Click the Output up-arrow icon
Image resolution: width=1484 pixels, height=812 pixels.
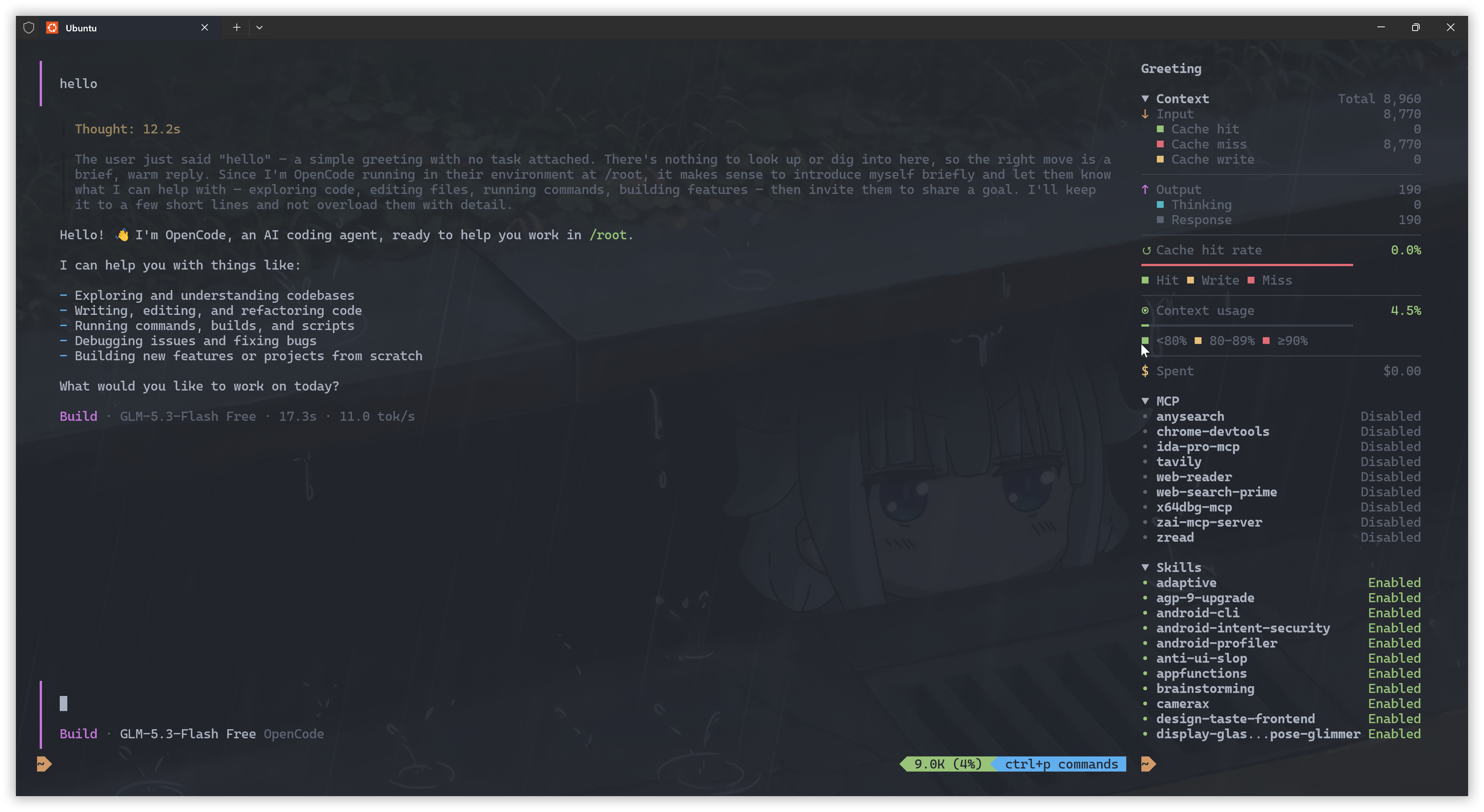point(1145,189)
